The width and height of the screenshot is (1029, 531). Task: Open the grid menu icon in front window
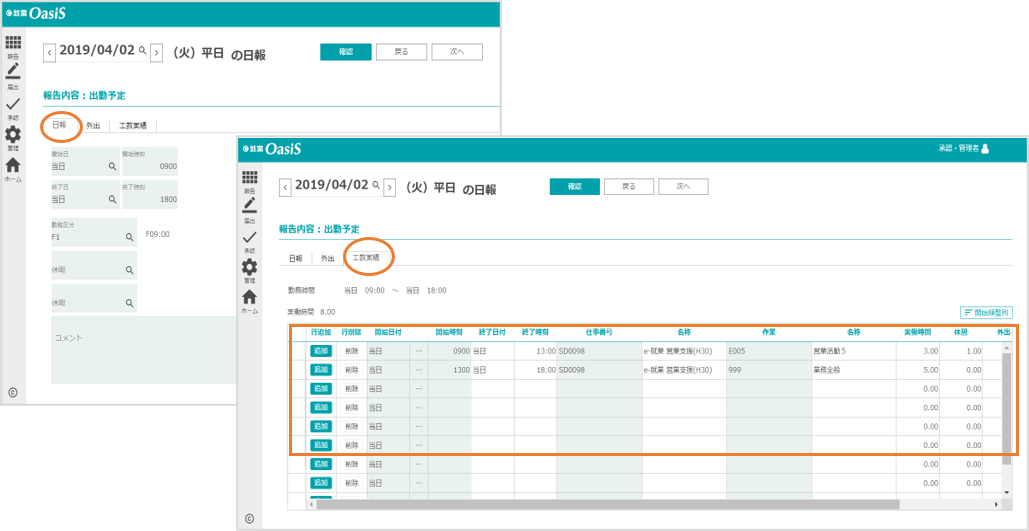(249, 177)
